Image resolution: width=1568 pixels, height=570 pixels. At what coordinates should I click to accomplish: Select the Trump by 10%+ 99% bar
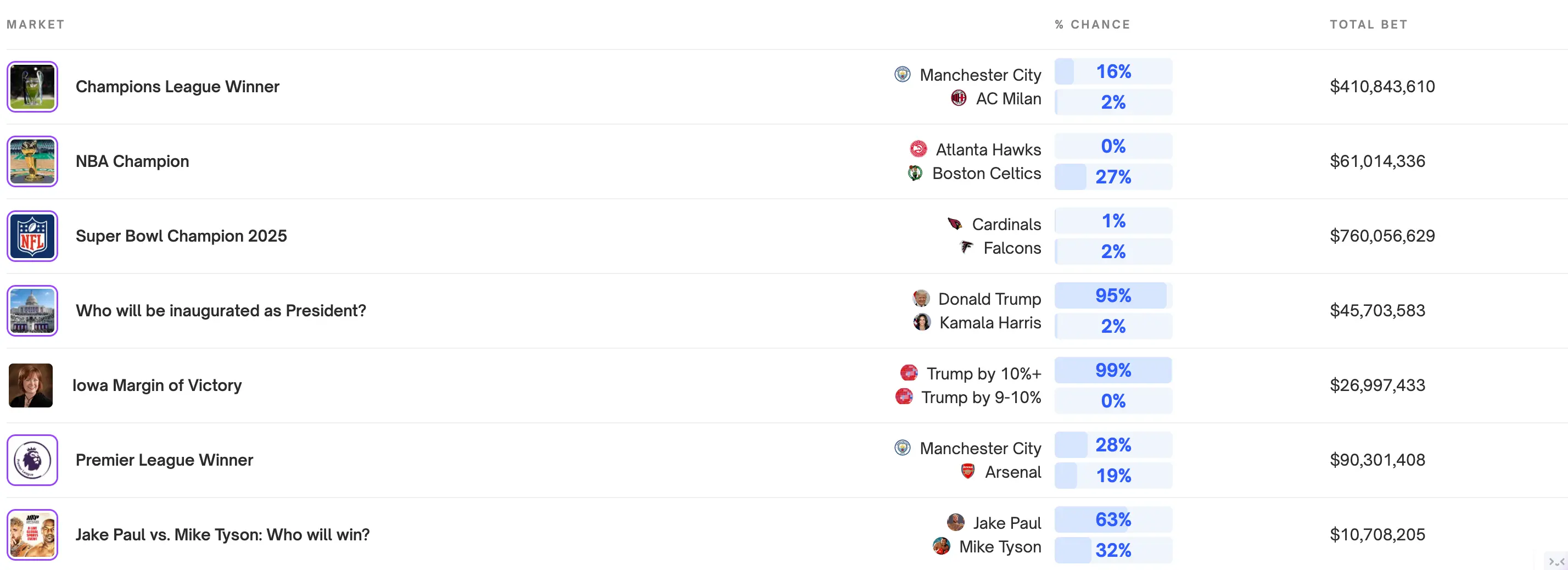point(1113,370)
